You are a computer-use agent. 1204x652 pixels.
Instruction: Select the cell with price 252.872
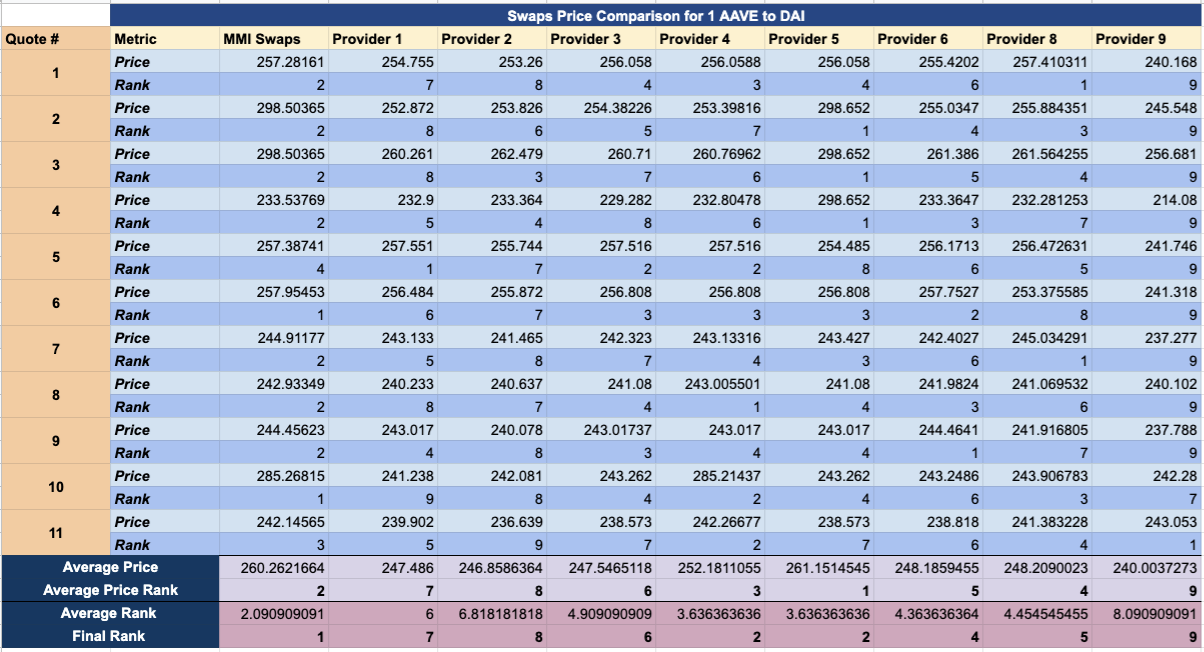pyautogui.click(x=382, y=108)
